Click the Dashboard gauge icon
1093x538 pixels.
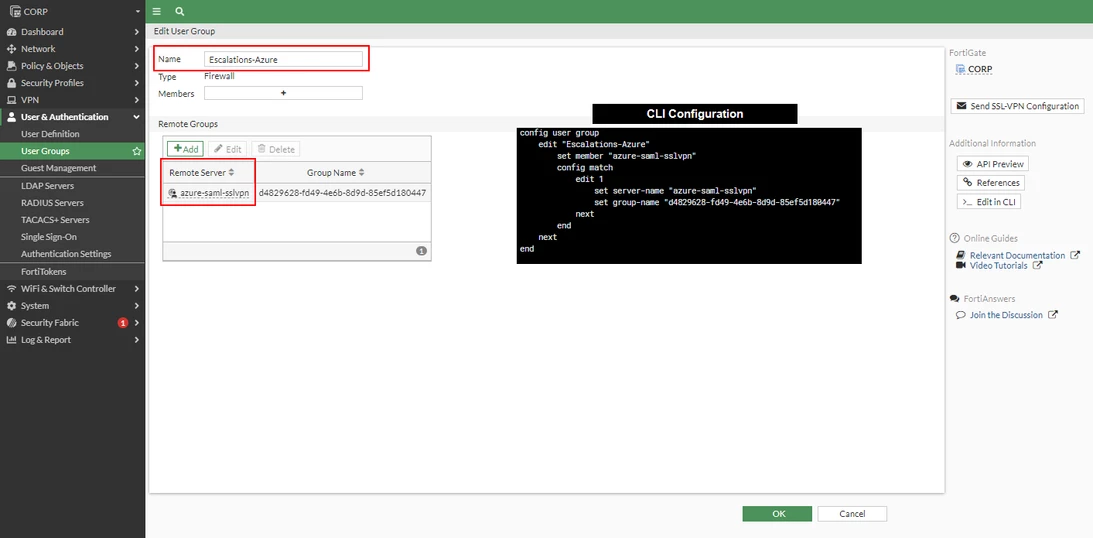pyautogui.click(x=11, y=32)
